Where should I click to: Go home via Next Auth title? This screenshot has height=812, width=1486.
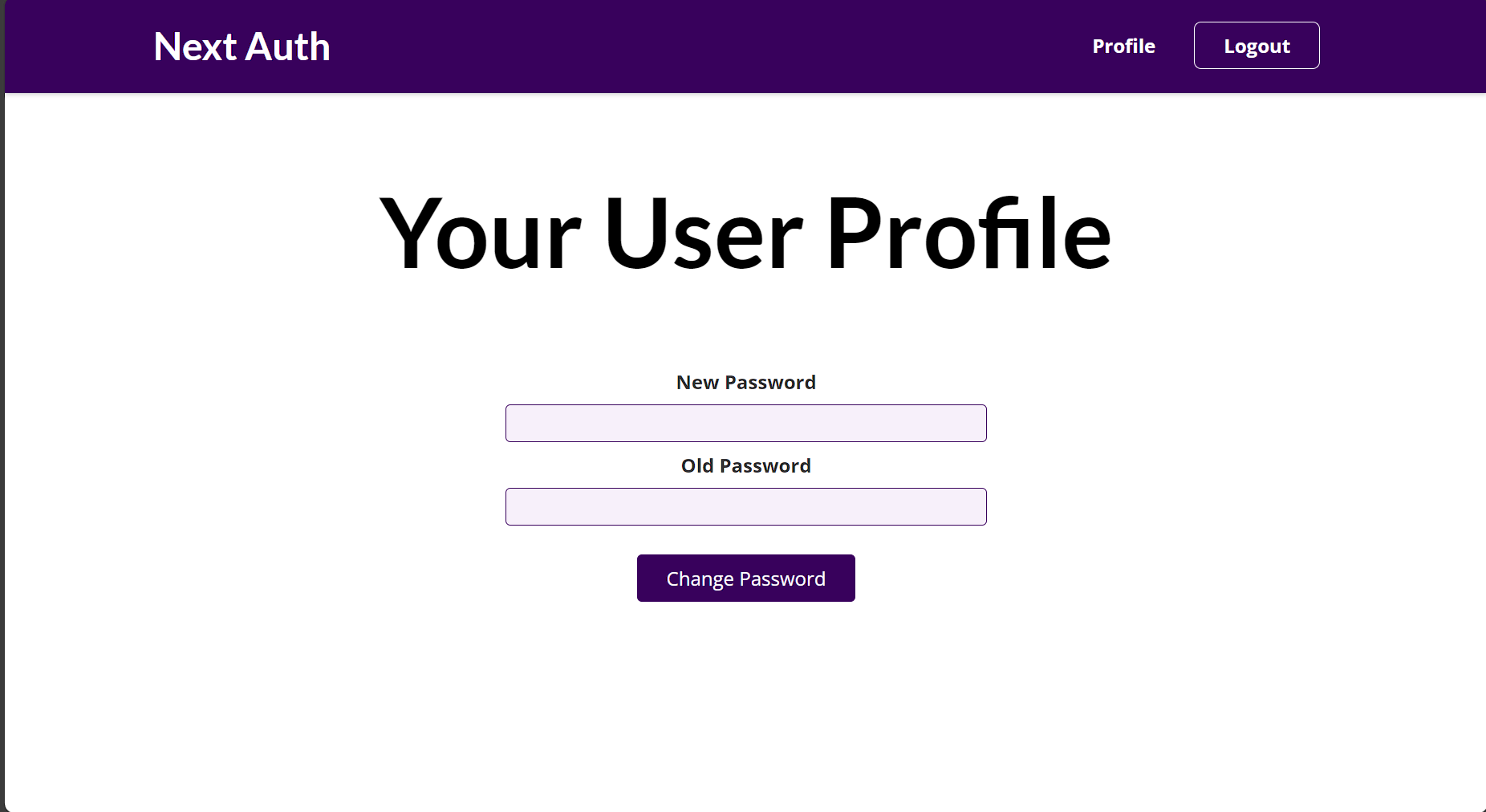point(242,47)
